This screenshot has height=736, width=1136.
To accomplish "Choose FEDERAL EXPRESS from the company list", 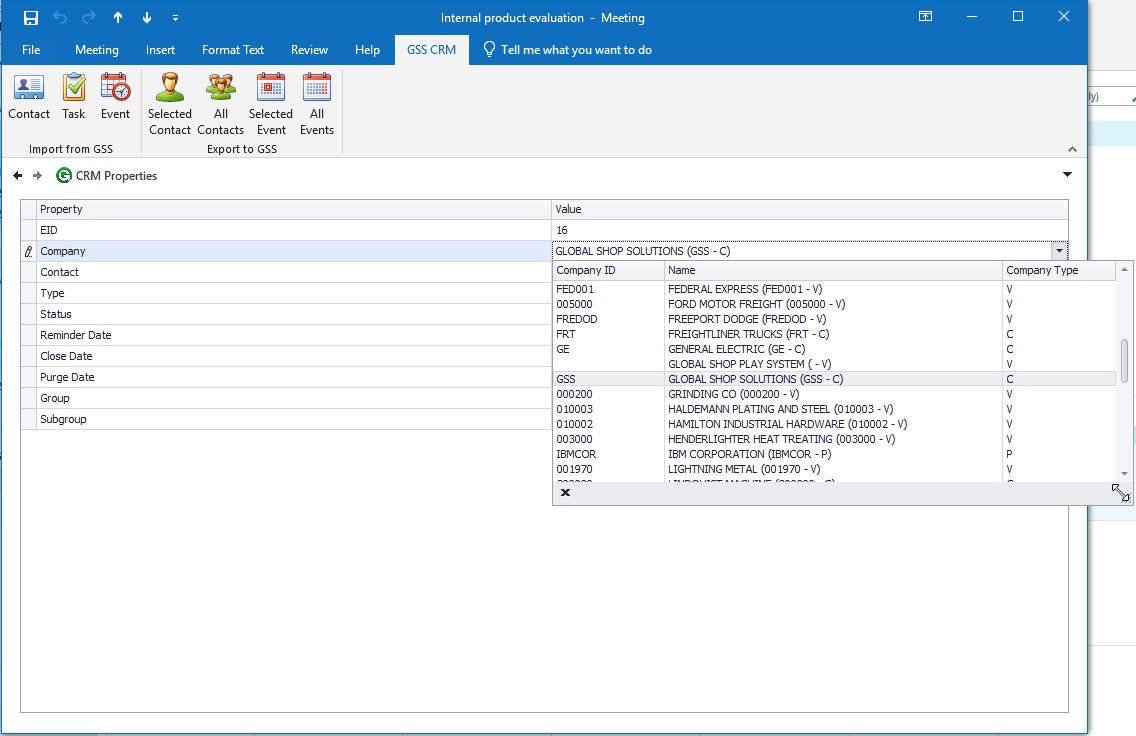I will 834,288.
